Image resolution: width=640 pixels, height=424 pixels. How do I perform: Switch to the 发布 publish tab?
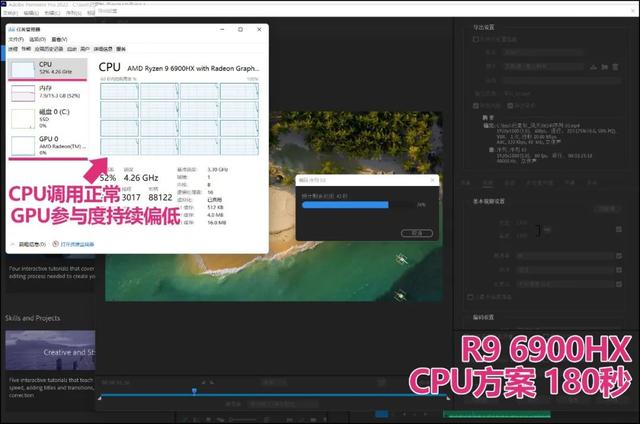coord(592,183)
